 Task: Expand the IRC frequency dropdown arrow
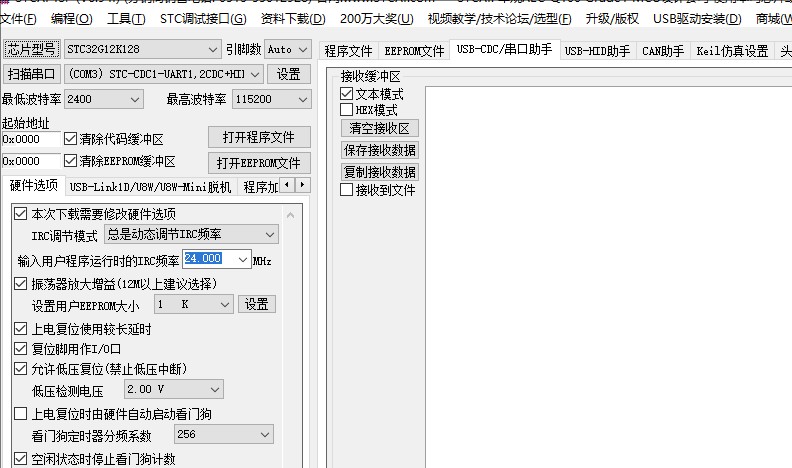pyautogui.click(x=243, y=259)
